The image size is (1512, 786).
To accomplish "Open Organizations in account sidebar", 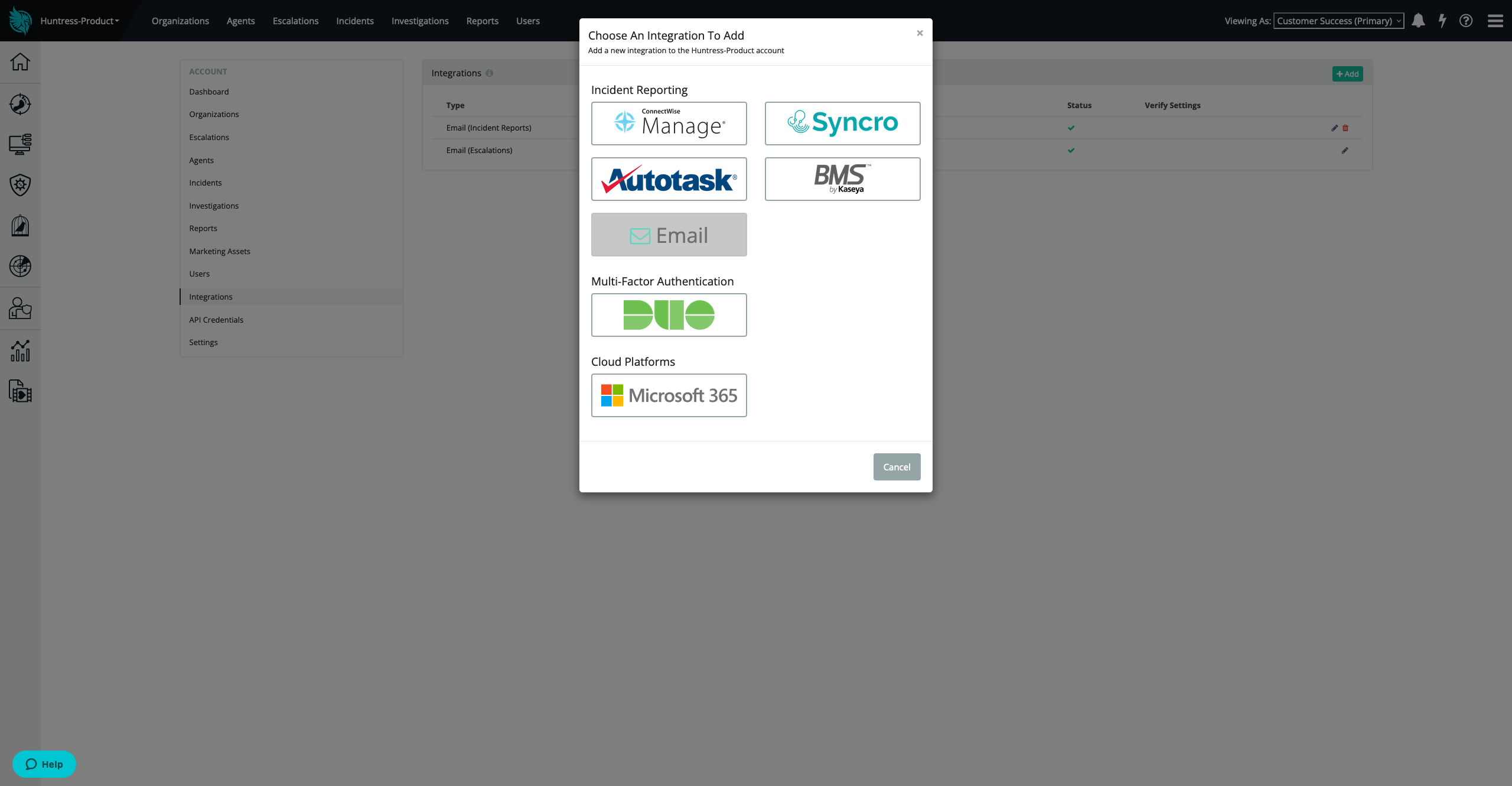I will pyautogui.click(x=214, y=114).
